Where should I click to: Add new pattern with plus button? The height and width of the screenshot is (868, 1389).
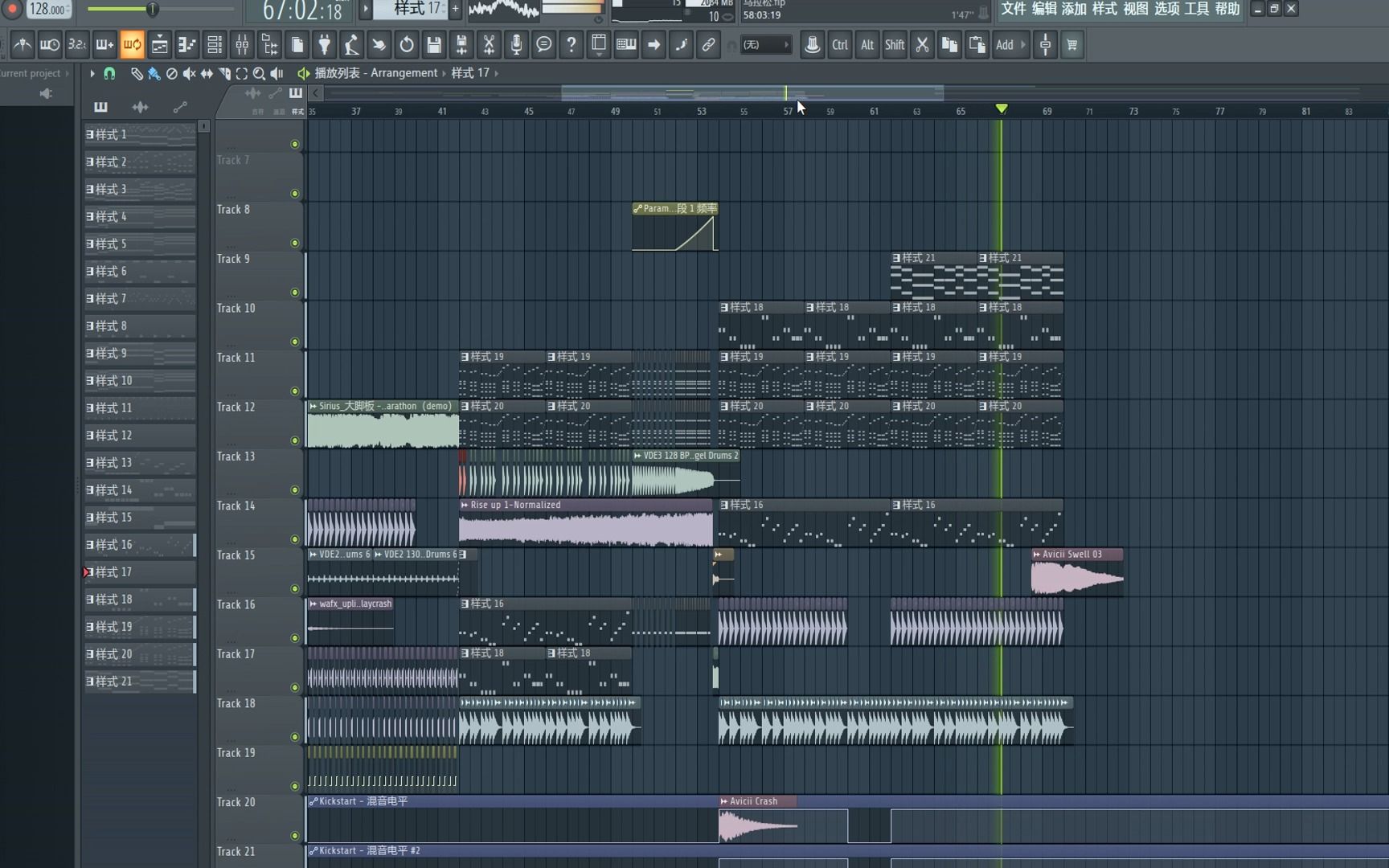[455, 9]
